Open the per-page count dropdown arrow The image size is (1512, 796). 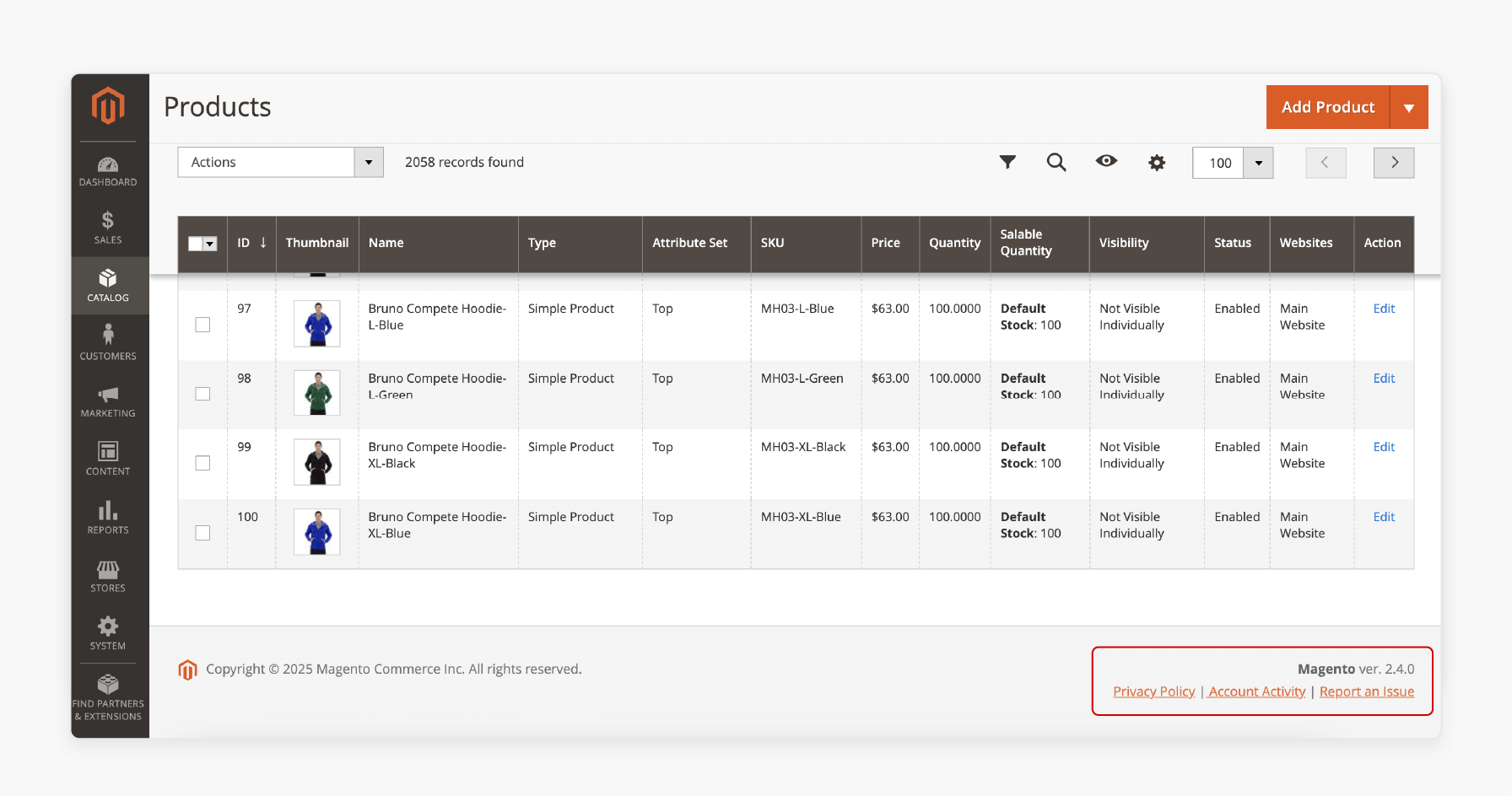click(x=1258, y=163)
